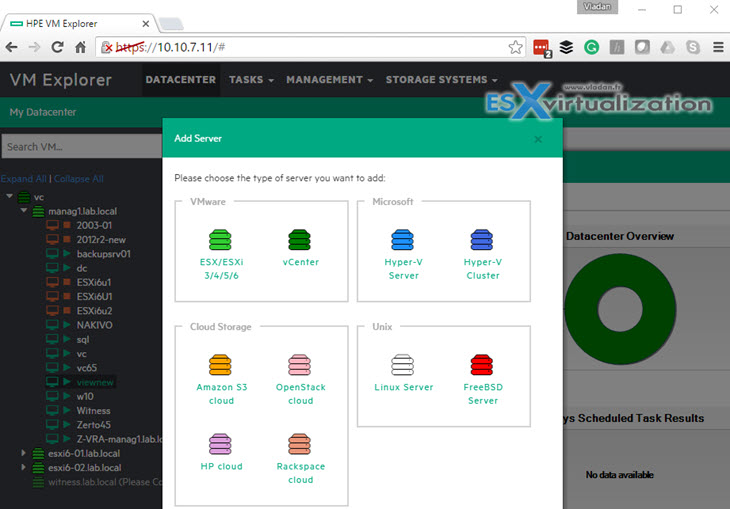Pick the HP cloud icon
This screenshot has height=509, width=730.
220,444
